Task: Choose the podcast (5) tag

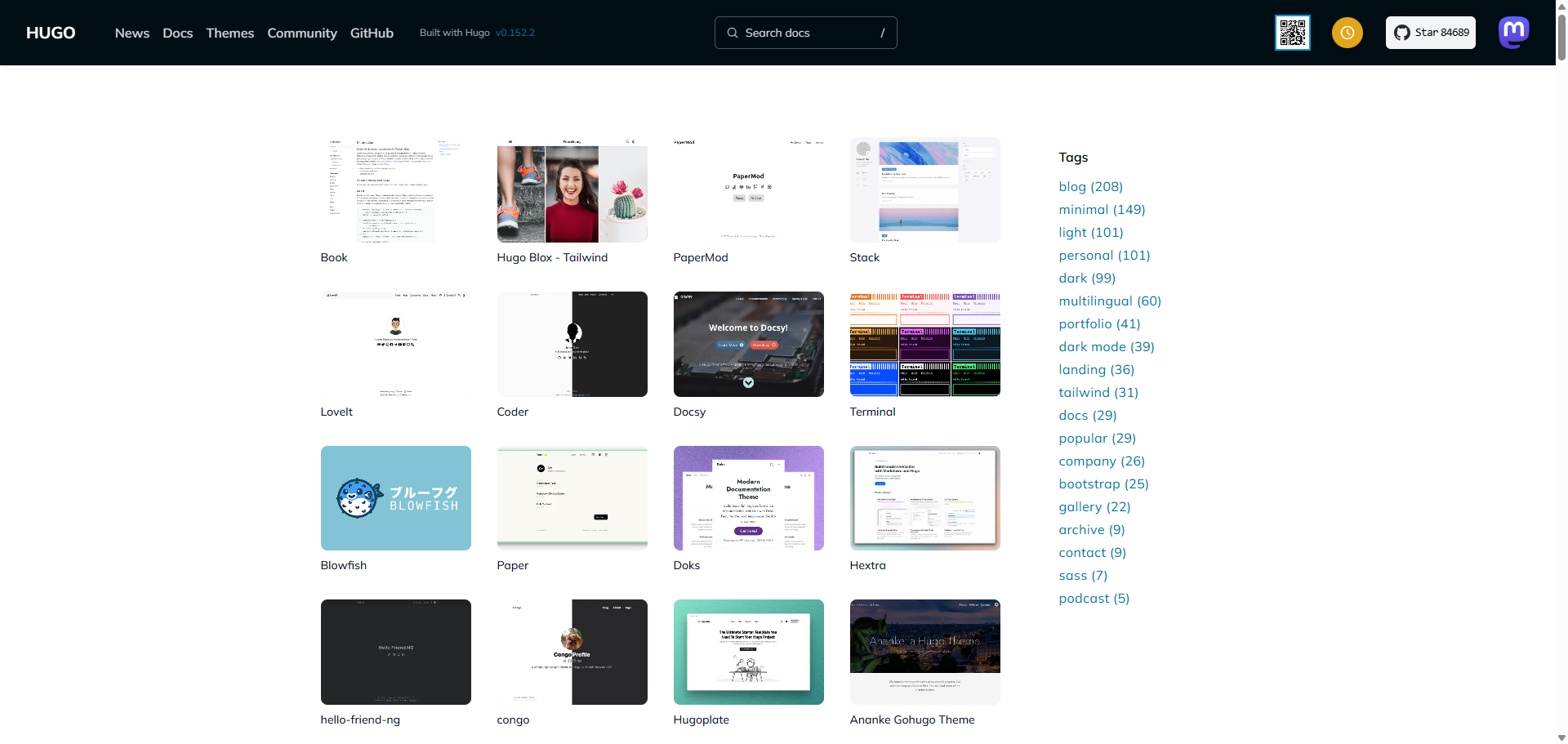Action: point(1094,598)
